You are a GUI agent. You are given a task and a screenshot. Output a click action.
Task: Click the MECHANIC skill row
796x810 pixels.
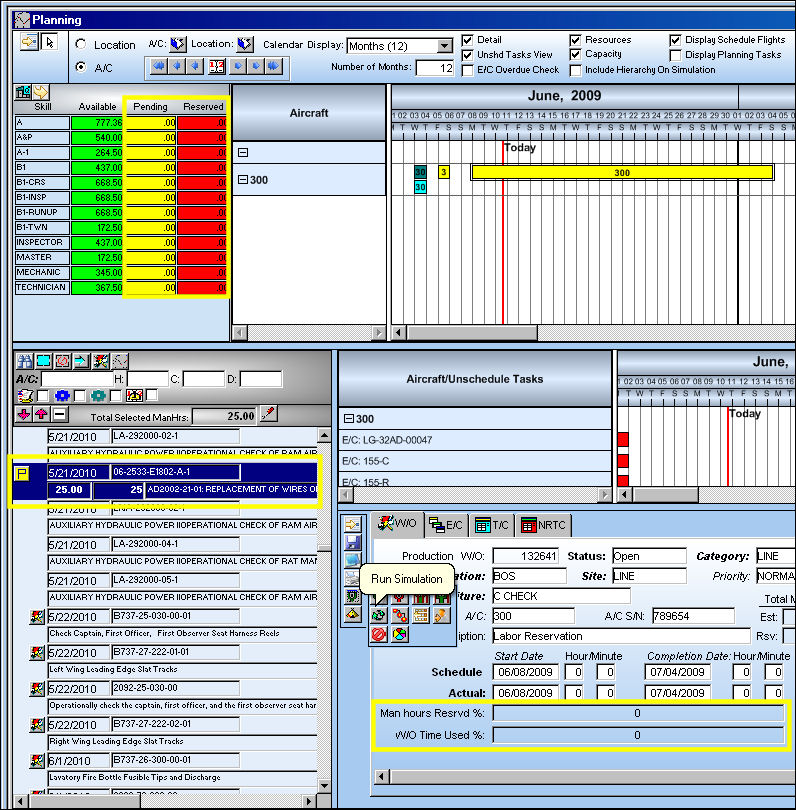point(42,272)
